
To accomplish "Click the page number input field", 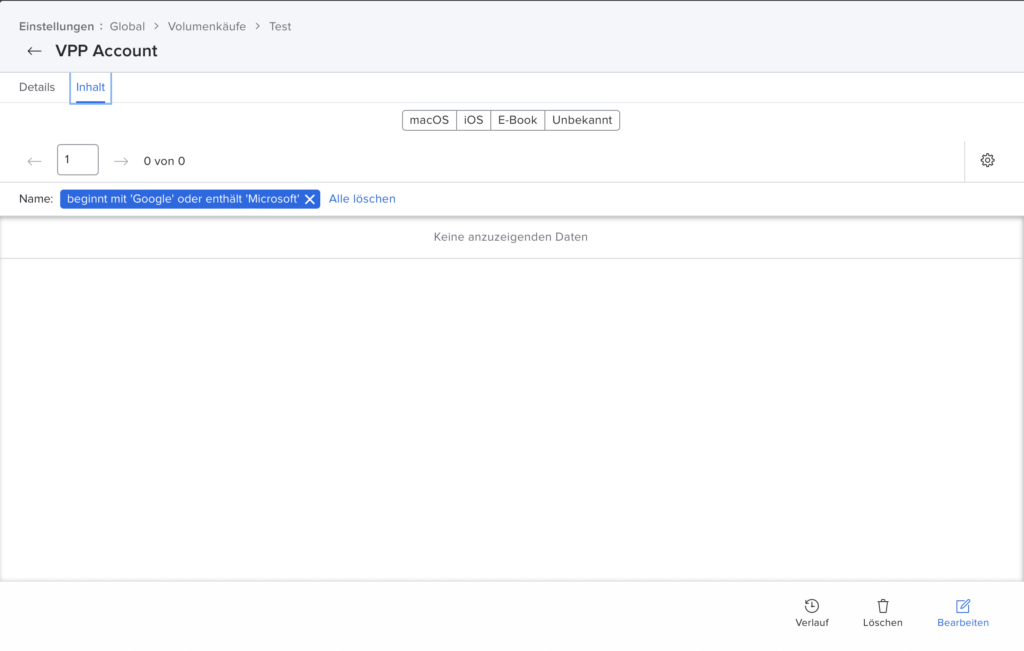I will click(78, 160).
